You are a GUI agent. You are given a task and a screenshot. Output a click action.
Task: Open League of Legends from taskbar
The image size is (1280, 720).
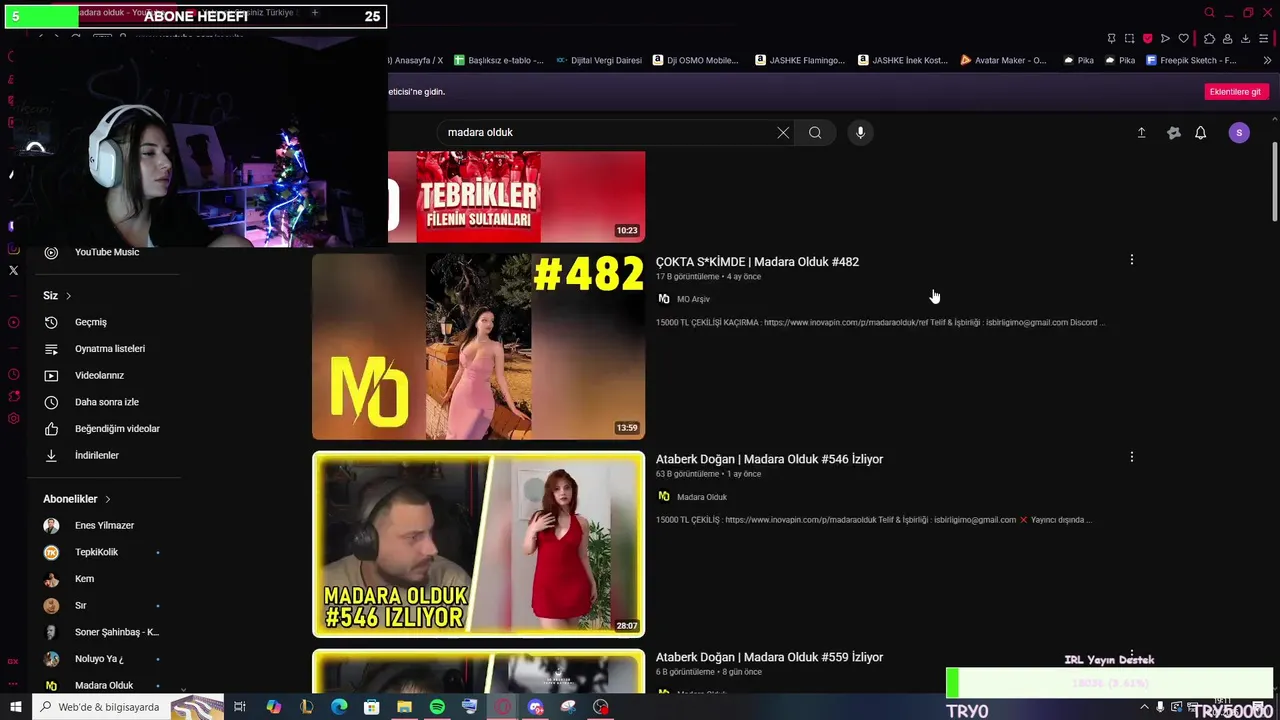point(306,707)
